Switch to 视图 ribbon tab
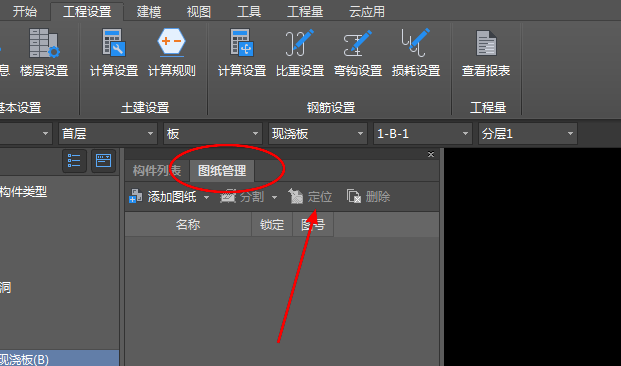This screenshot has width=621, height=366. [x=199, y=11]
